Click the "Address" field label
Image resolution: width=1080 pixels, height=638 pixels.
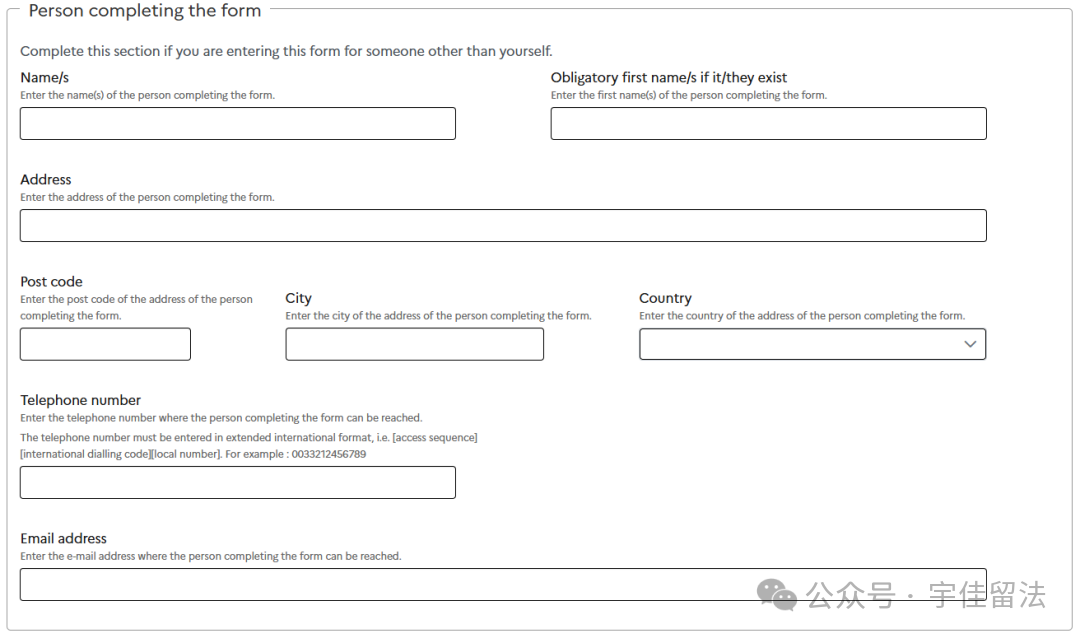pos(46,179)
